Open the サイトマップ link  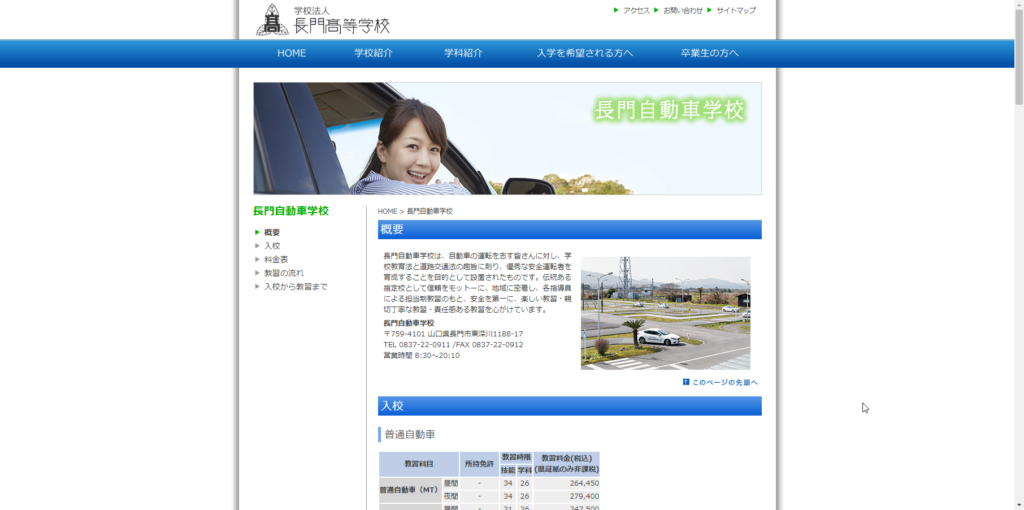tap(736, 10)
